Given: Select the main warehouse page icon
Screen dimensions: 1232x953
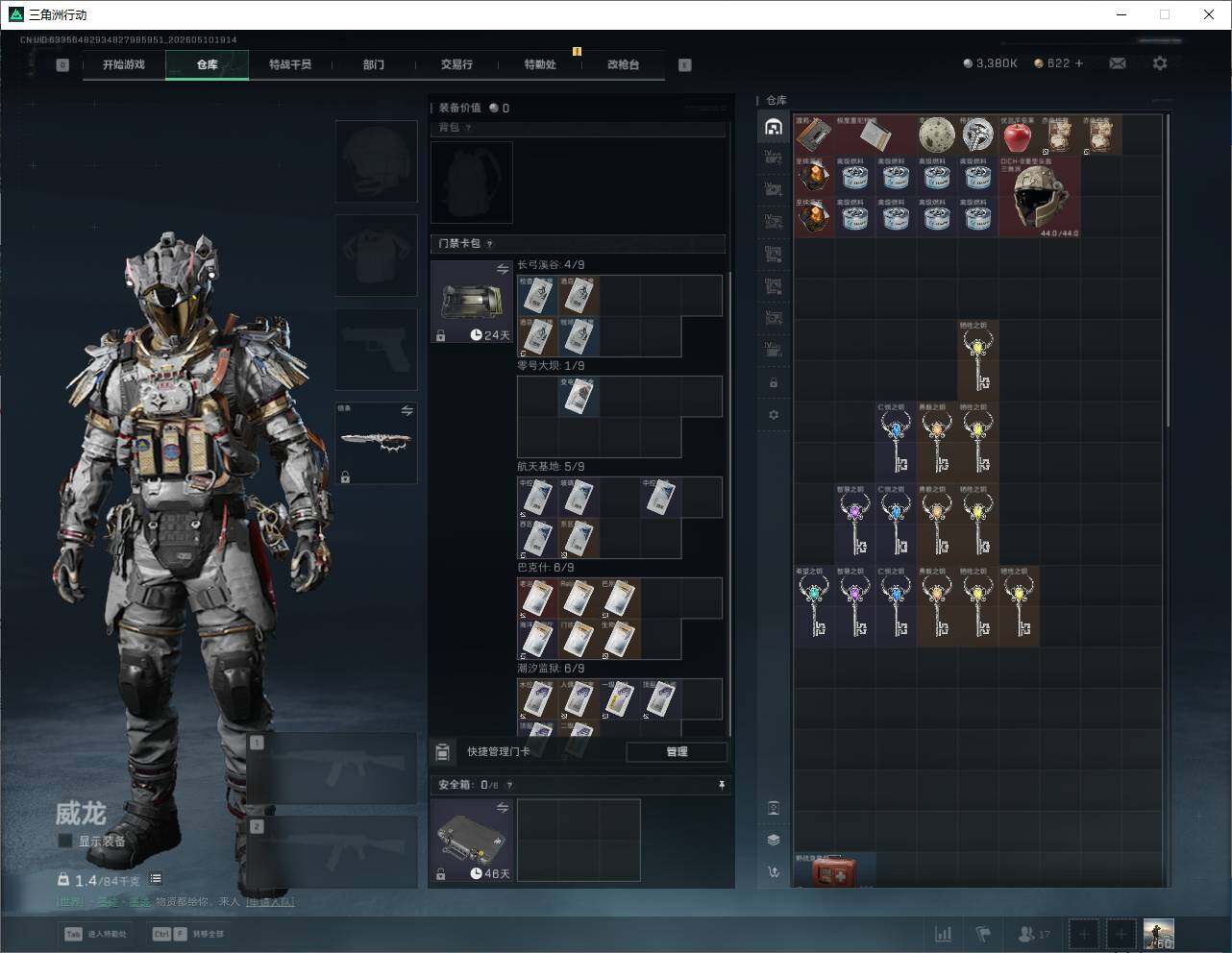Looking at the screenshot, I should click(x=774, y=127).
